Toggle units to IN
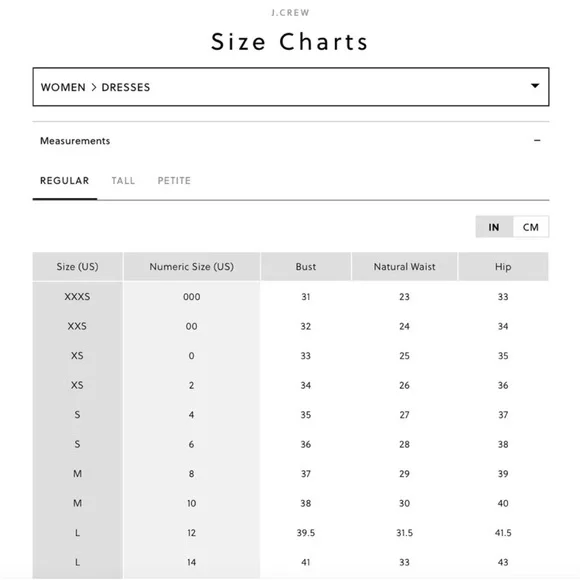Screen dimensions: 580x580 pos(494,227)
